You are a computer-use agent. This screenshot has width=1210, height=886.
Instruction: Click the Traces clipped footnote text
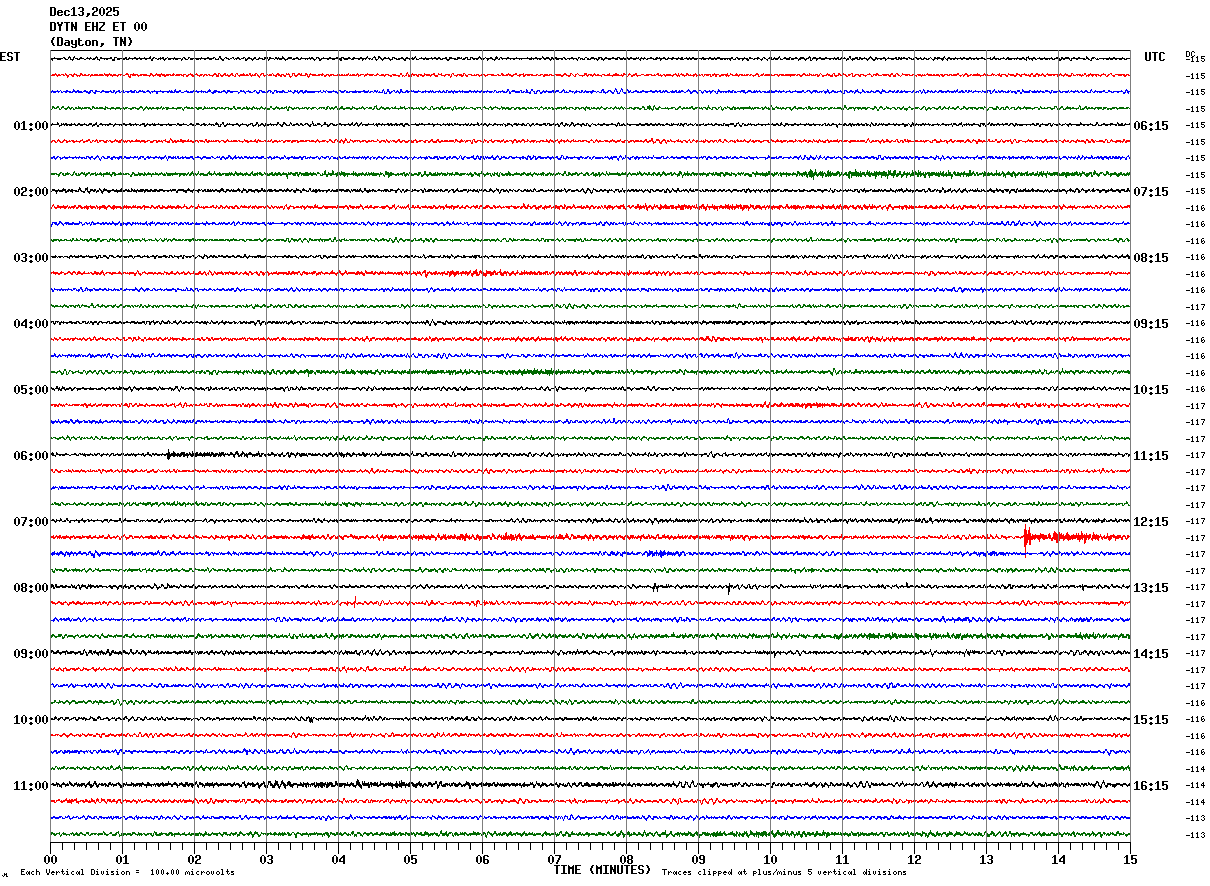pos(784,873)
